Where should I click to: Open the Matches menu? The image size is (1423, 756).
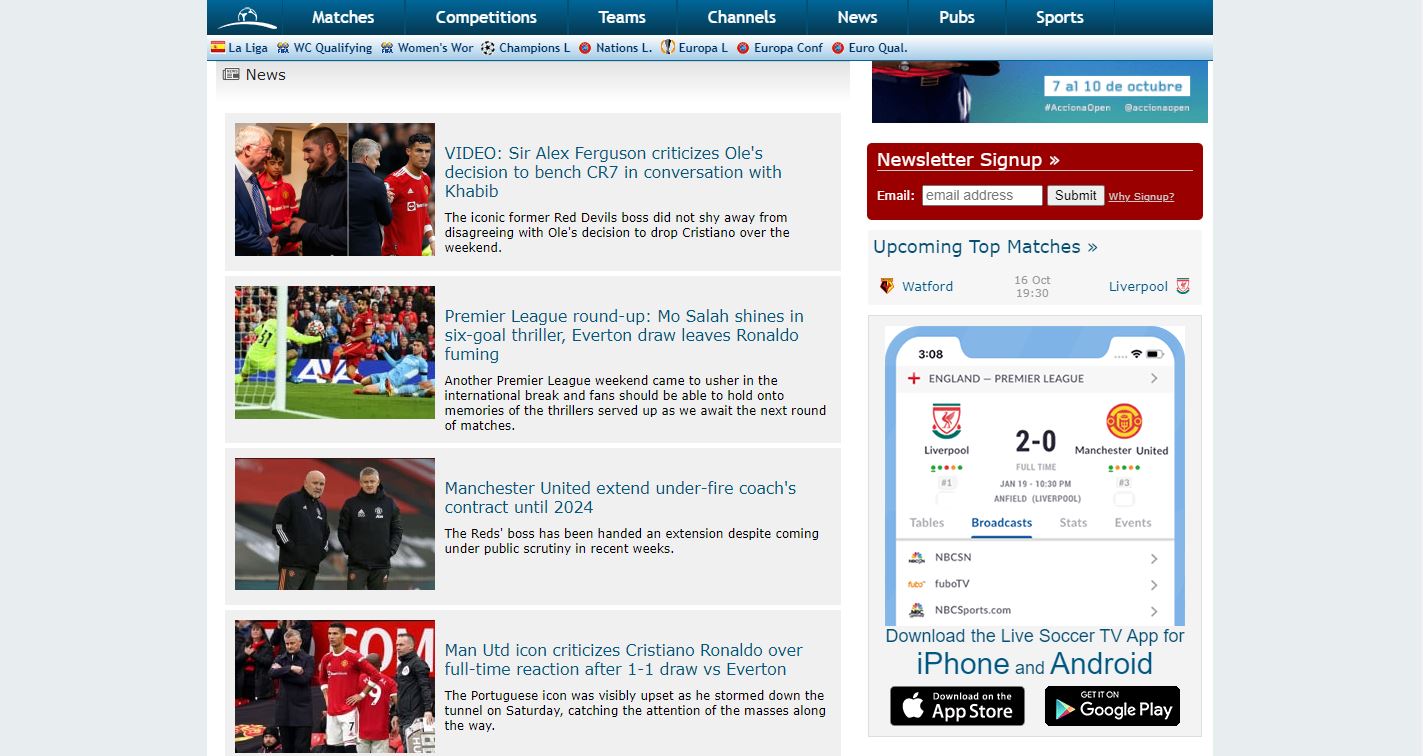(343, 17)
